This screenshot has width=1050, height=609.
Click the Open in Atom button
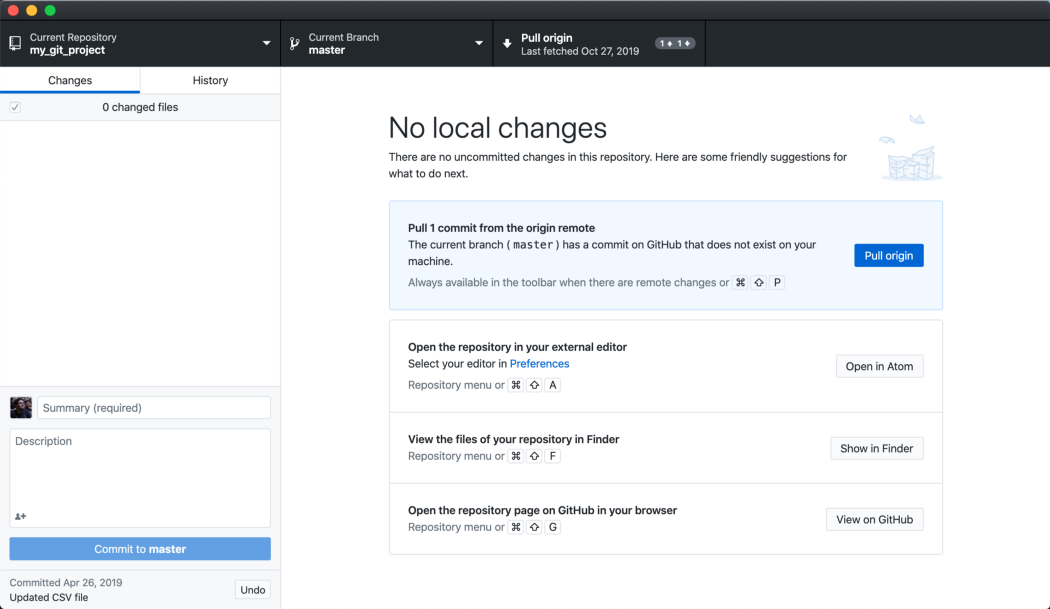(x=879, y=366)
